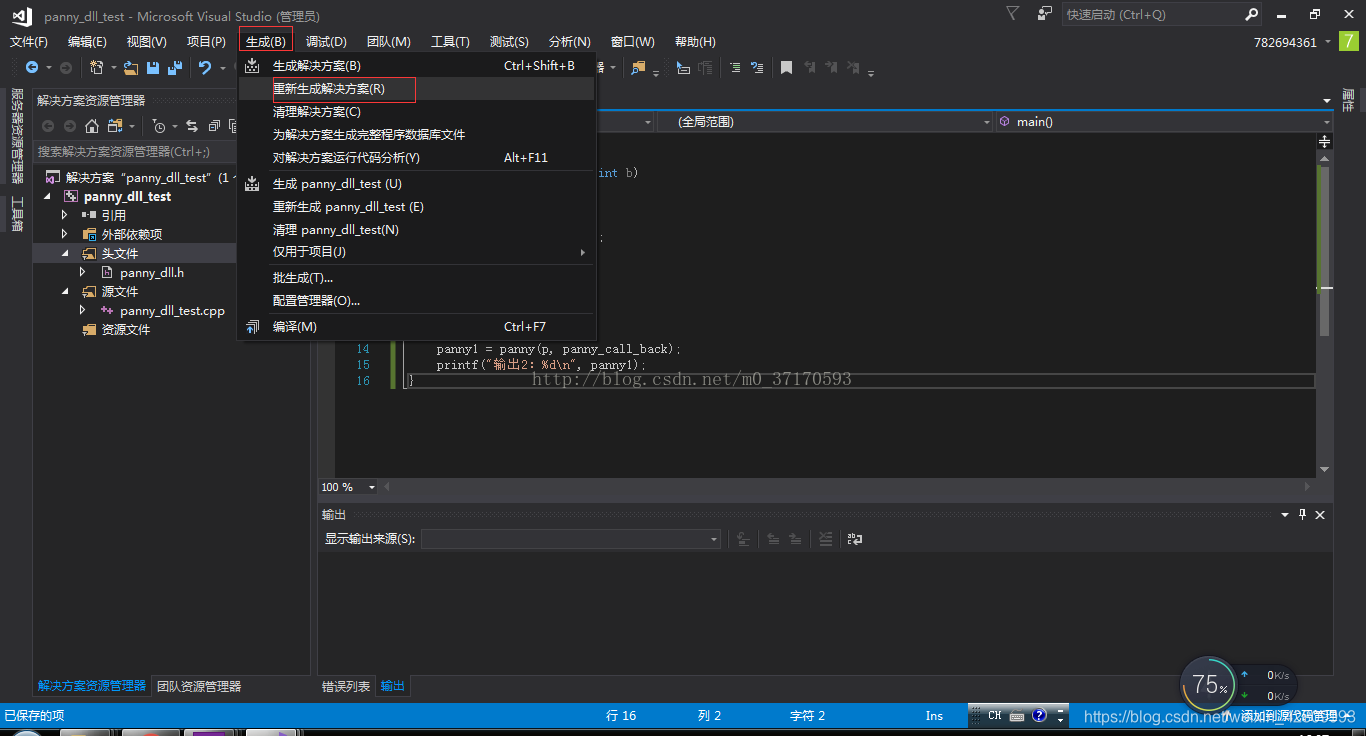Select 重新生成解决方案(R) menu item
Screen dimensions: 1366x736
point(416,89)
